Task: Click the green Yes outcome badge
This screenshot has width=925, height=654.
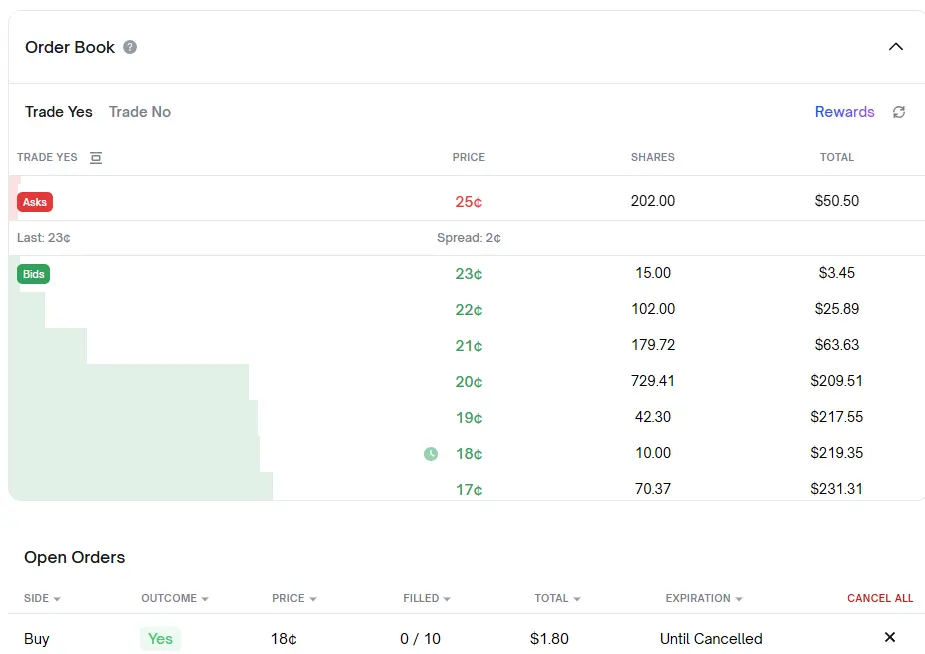Action: pos(160,639)
